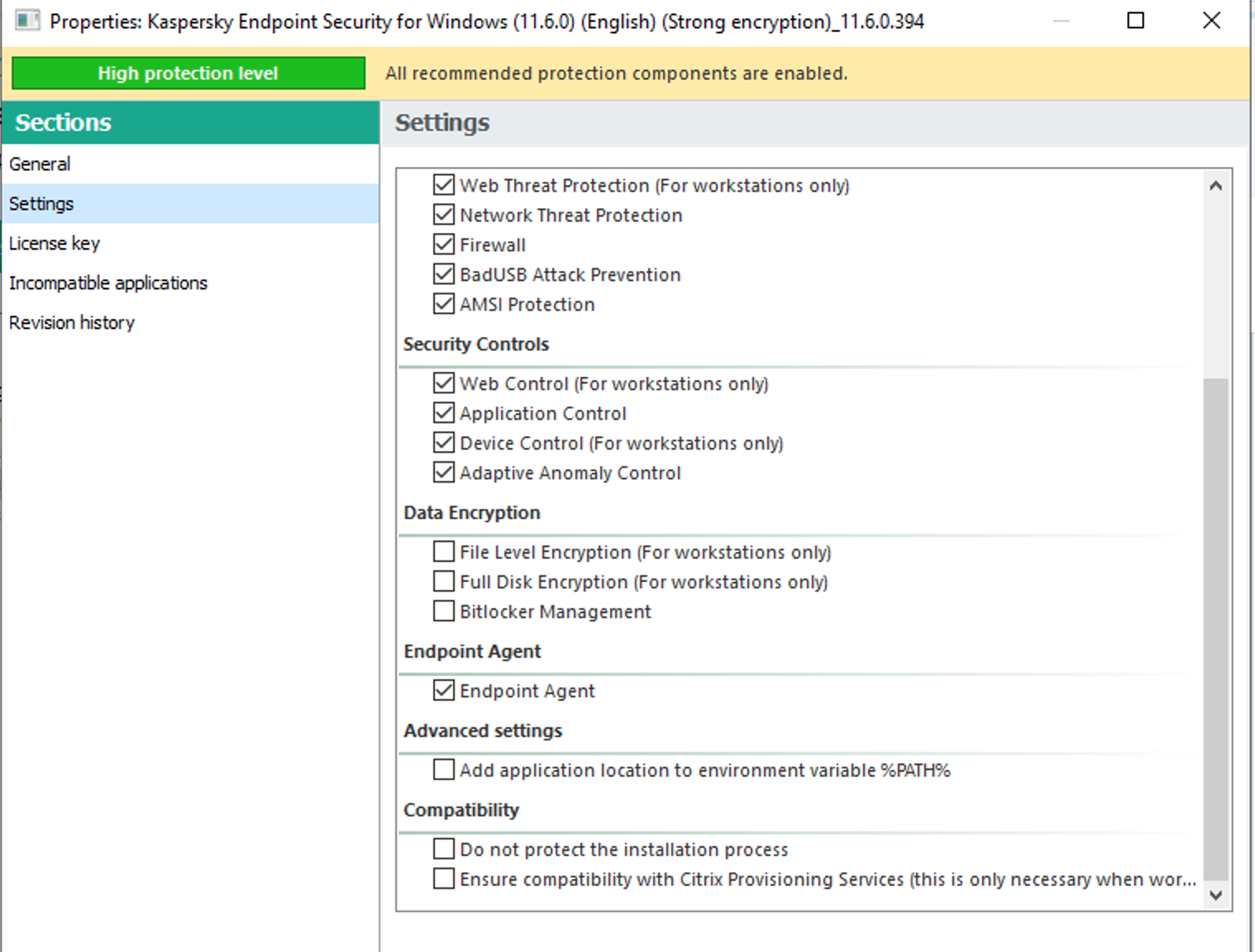Click the window icon in title bar
Screen dimensions: 1255x952
(26, 21)
